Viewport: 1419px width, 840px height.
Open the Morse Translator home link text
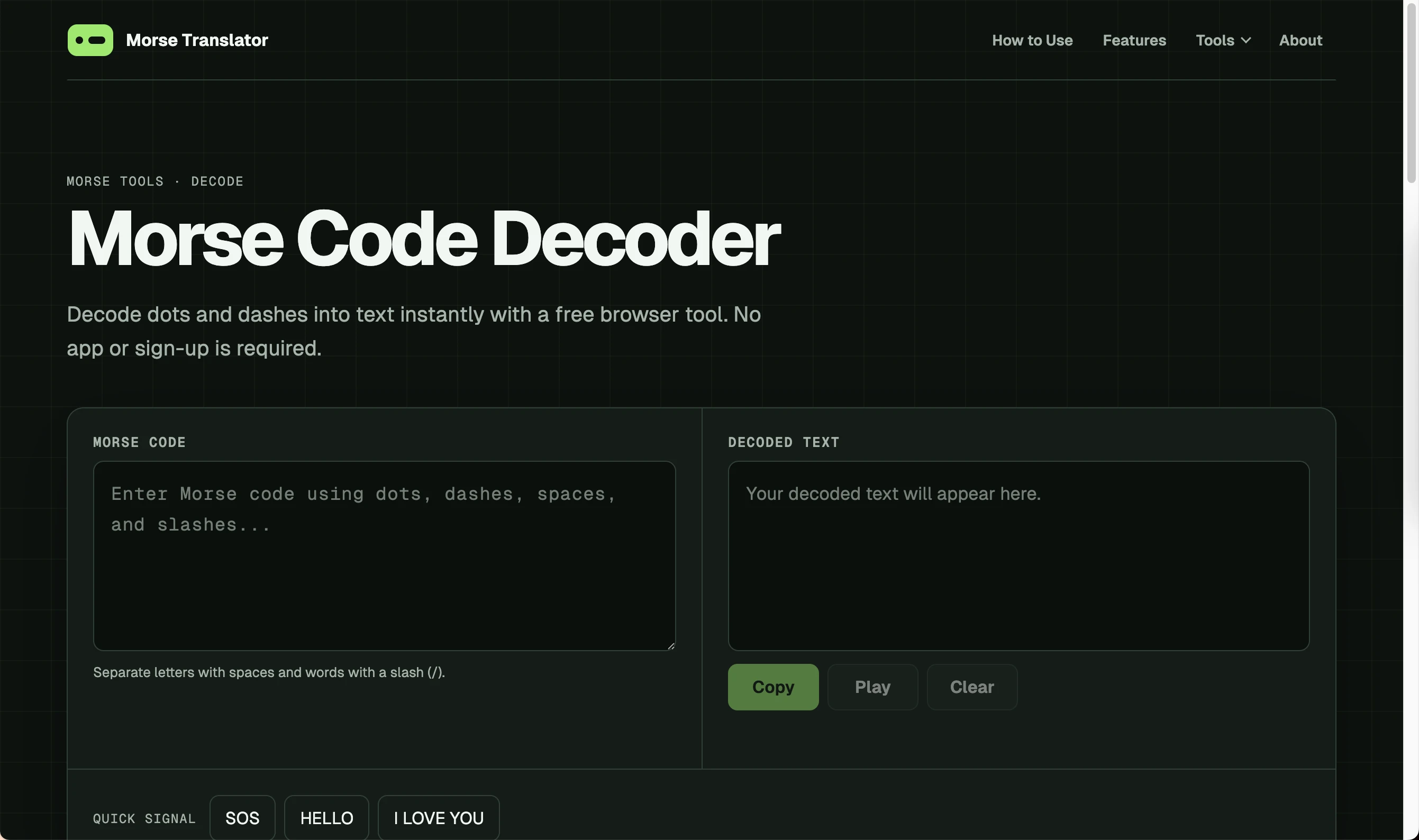(x=197, y=40)
